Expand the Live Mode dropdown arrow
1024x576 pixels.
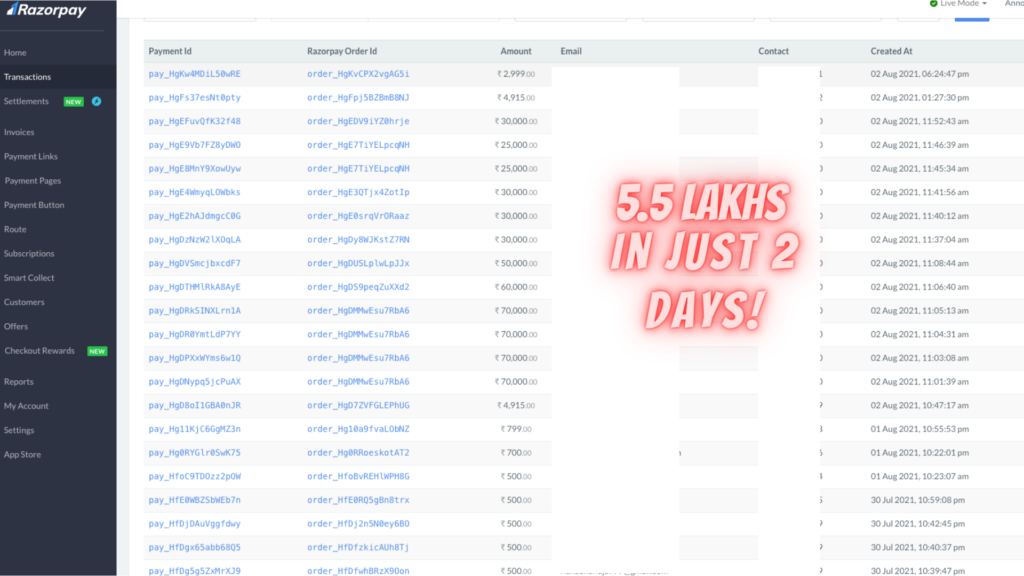click(984, 4)
